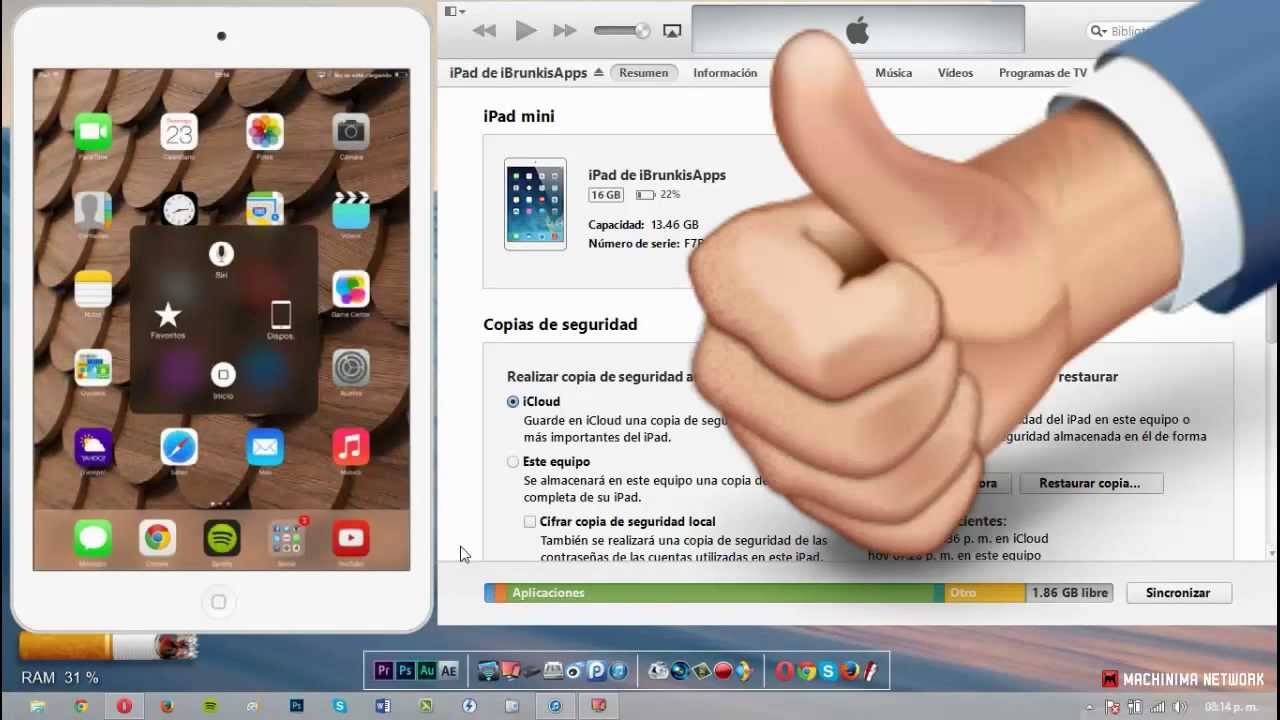Image resolution: width=1280 pixels, height=720 pixels.
Task: Switch to Programas de TV tab
Action: coord(1043,73)
